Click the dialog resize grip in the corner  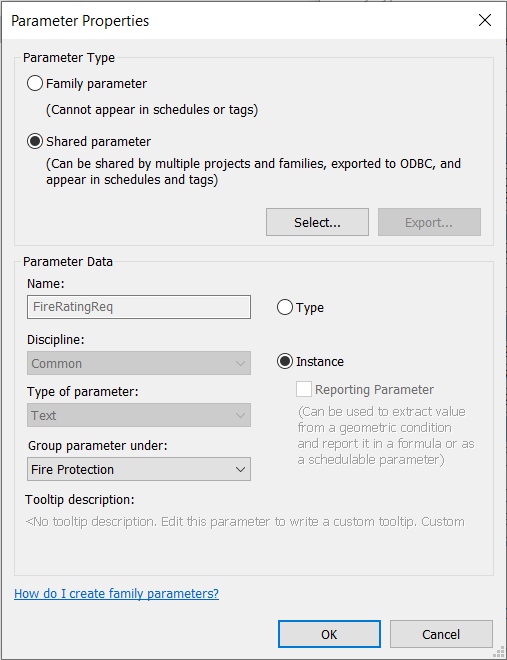[x=499, y=652]
